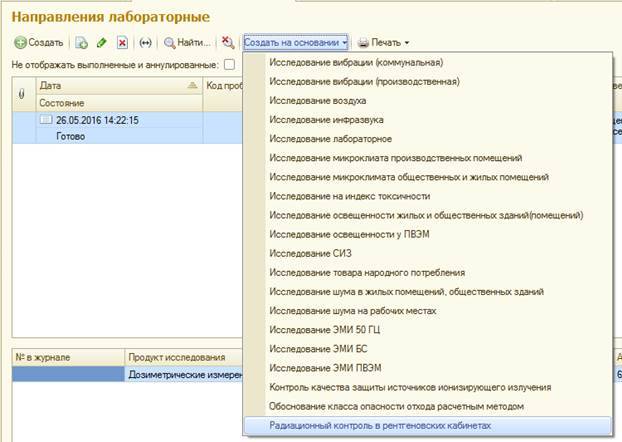Click the green Создать button
Viewport: 622px width, 442px height.
[39, 43]
